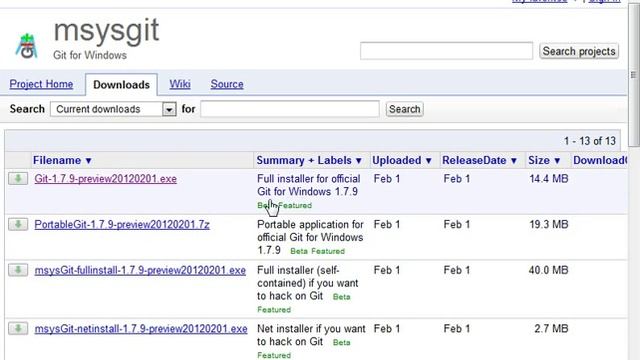Viewport: 640px width, 360px height.
Task: Click the Featured label on Git-1.7.9 row
Action: click(x=296, y=205)
